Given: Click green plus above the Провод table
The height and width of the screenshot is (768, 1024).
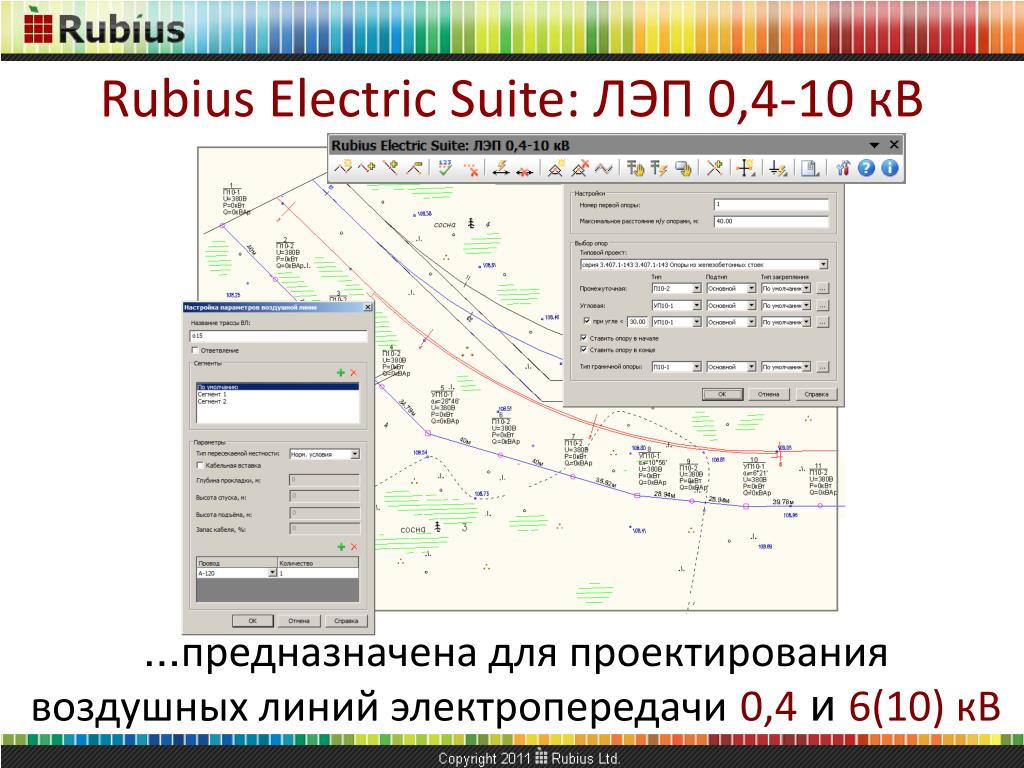Looking at the screenshot, I should point(340,547).
